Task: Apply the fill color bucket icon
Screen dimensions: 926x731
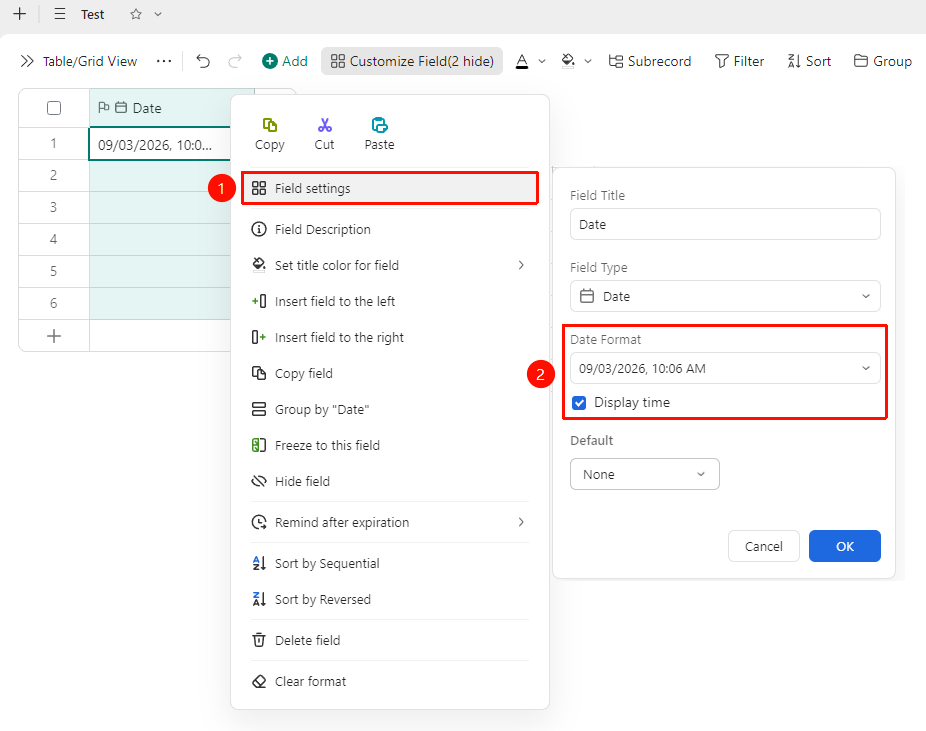Action: coord(568,61)
